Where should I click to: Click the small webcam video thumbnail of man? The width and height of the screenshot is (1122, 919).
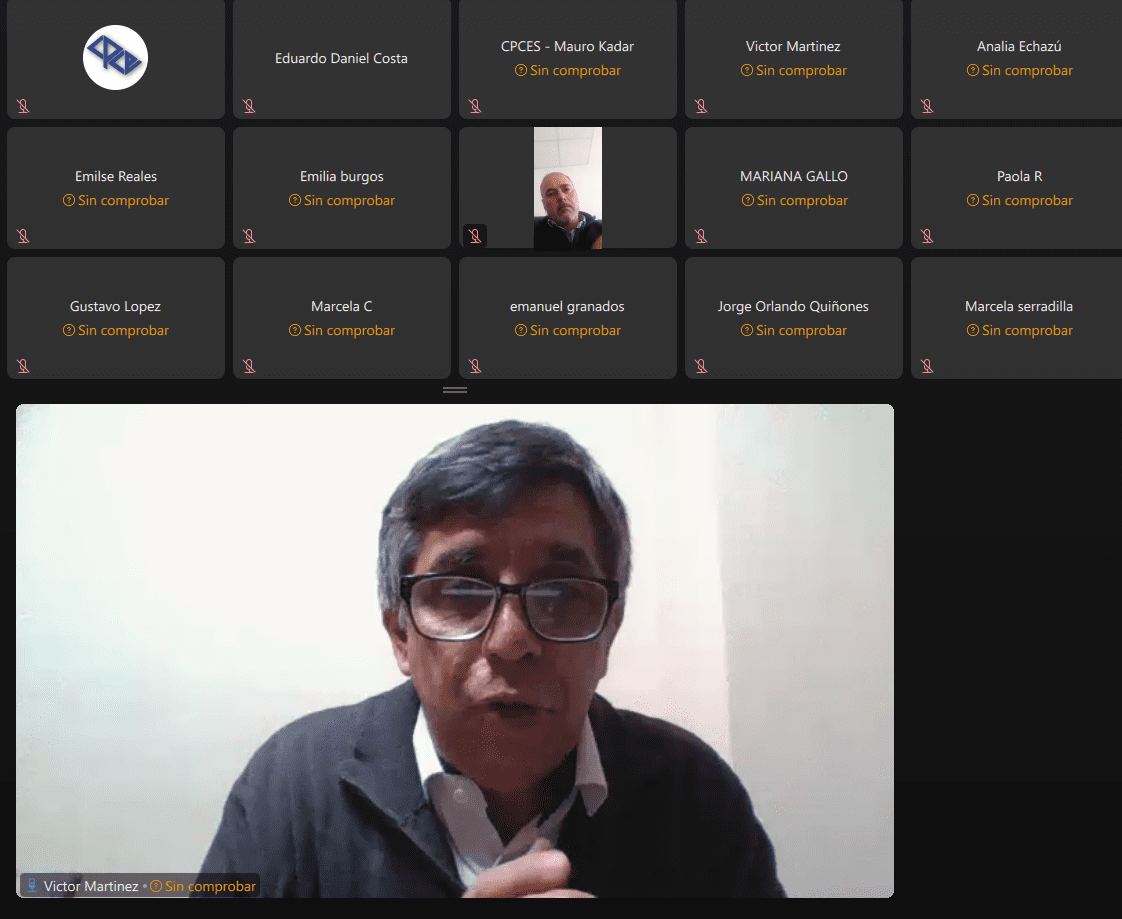567,188
